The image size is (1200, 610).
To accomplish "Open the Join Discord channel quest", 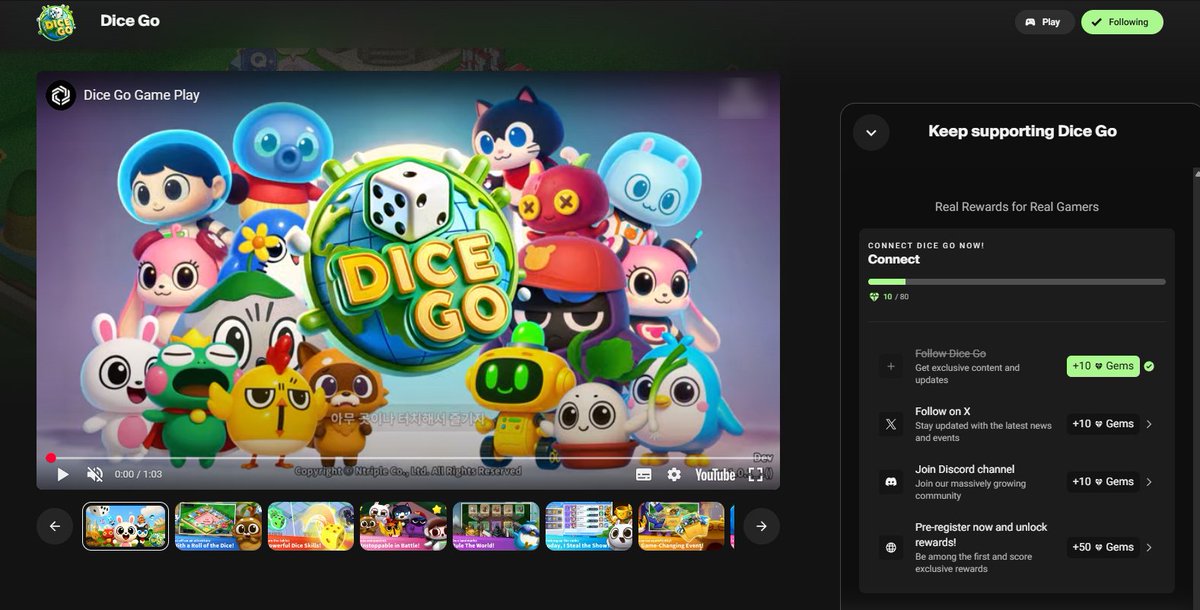I will [x=1017, y=482].
